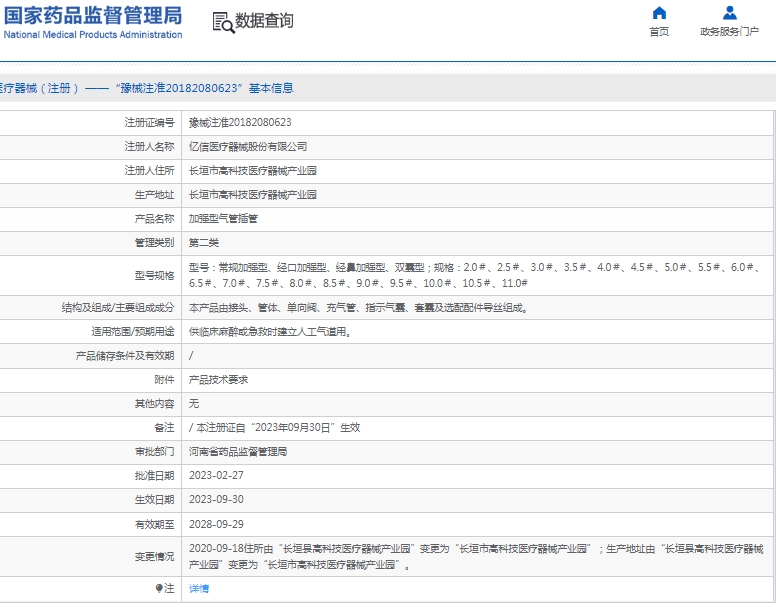Open the 详情 details link
Screen dimensions: 776x607
click(x=199, y=588)
